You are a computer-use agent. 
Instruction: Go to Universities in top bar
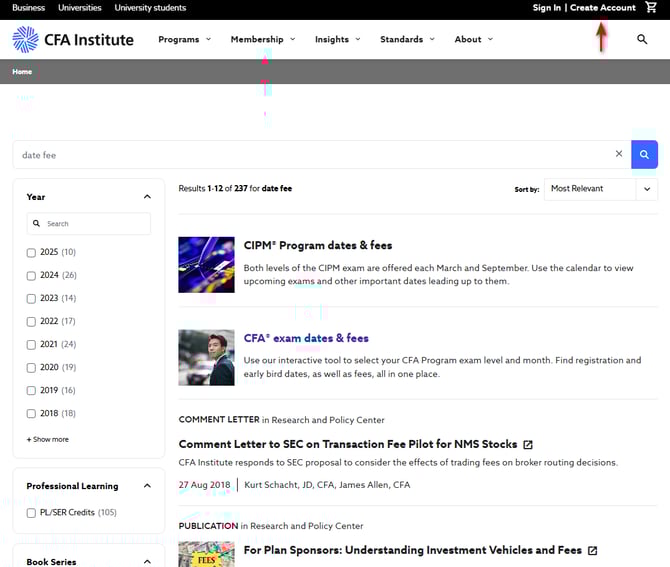(x=80, y=8)
